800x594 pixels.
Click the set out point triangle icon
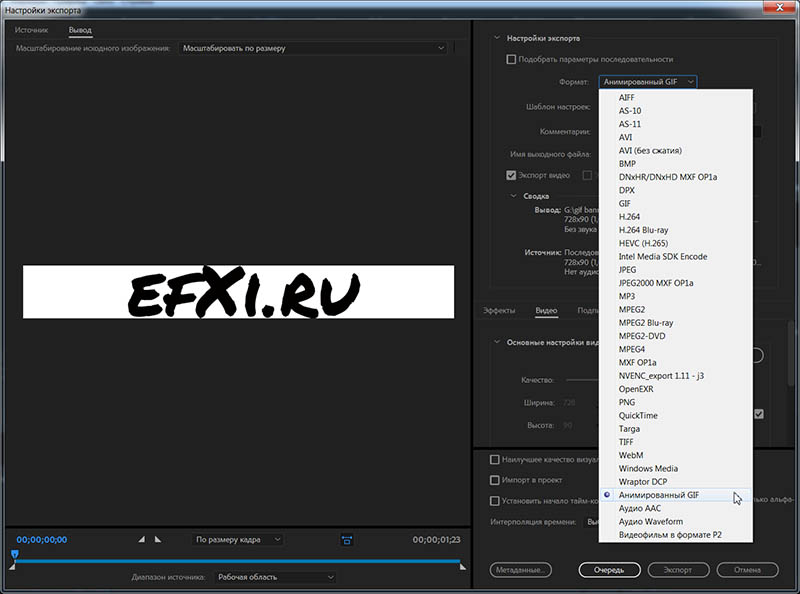[158, 539]
